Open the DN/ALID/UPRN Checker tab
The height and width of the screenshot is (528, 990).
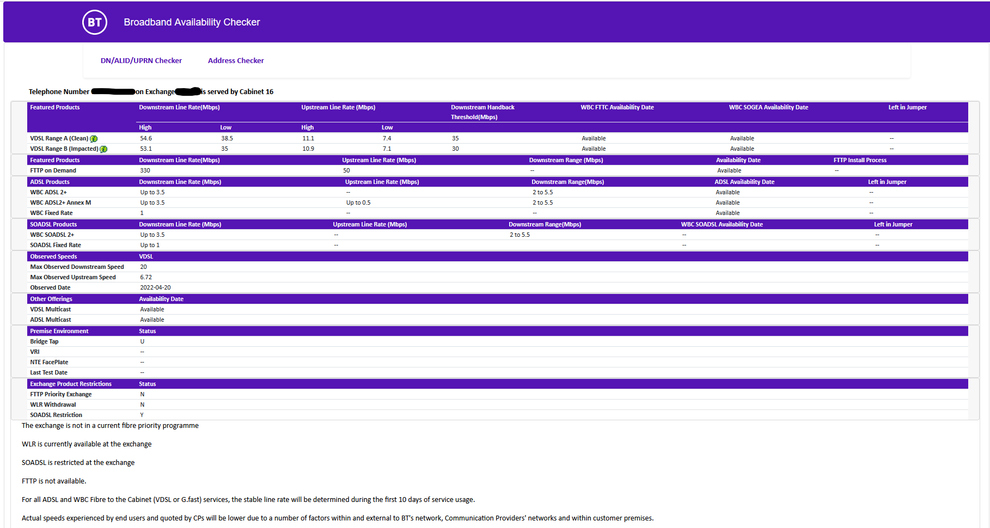[141, 61]
